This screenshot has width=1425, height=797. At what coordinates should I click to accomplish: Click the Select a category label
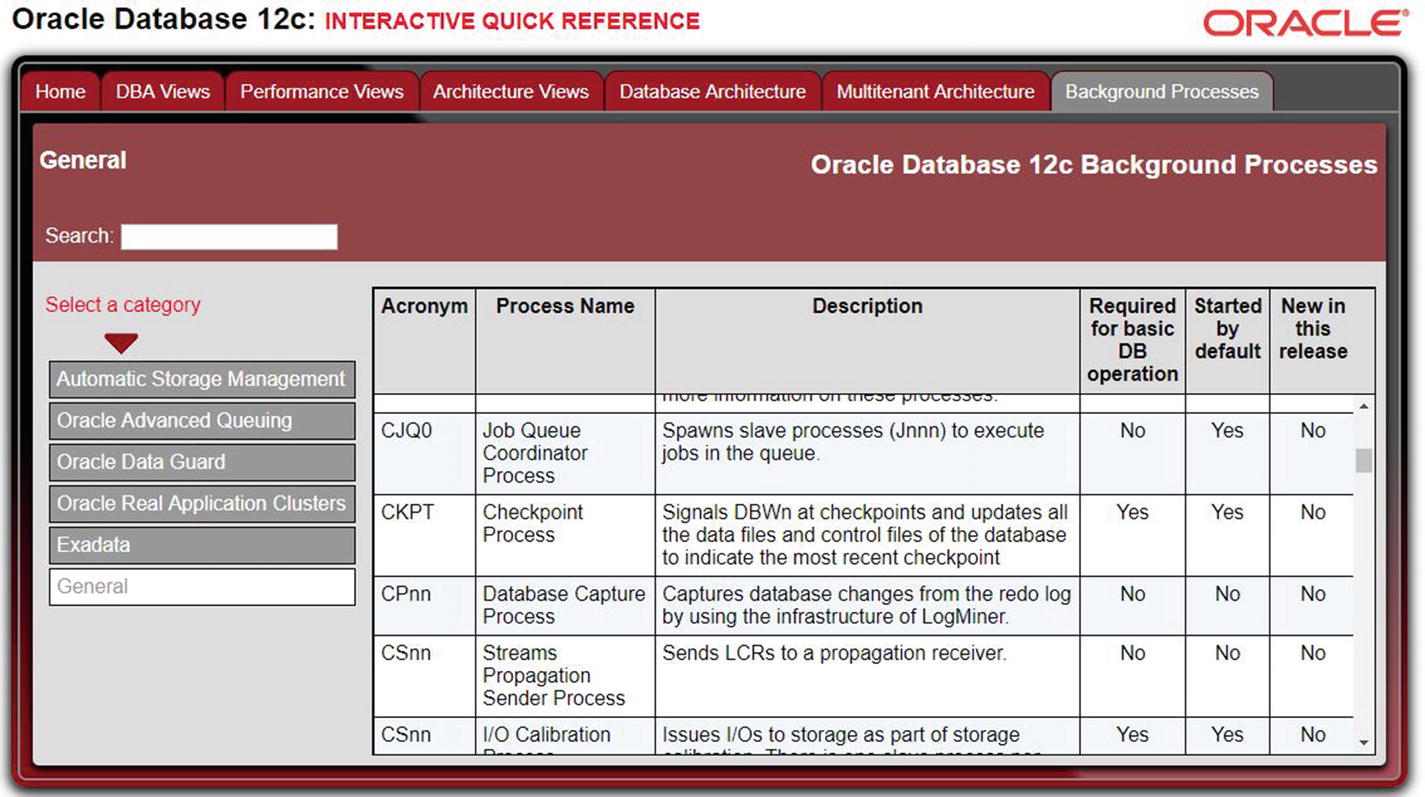pos(123,305)
